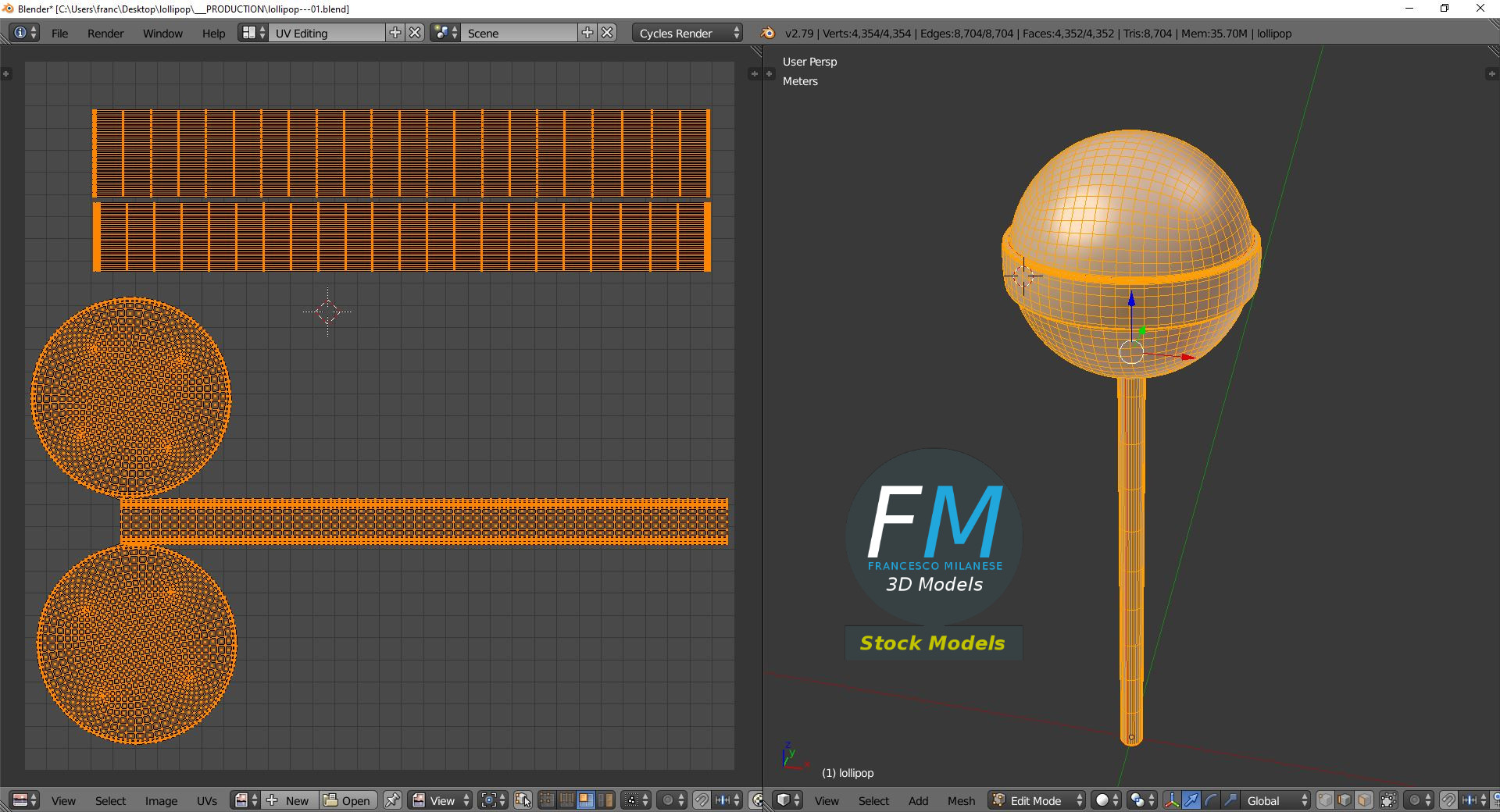
Task: Pin the image in UV editor
Action: [x=392, y=800]
